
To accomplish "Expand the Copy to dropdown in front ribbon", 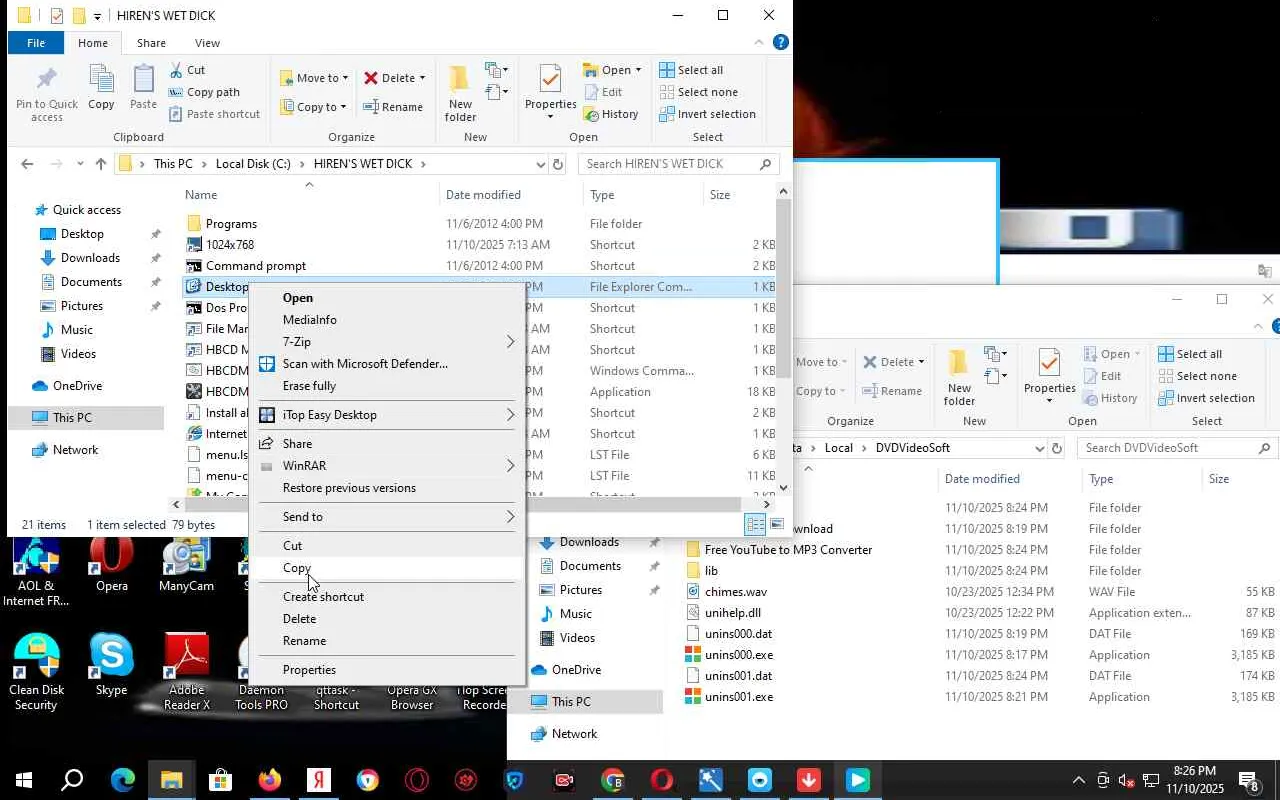I will 343,107.
